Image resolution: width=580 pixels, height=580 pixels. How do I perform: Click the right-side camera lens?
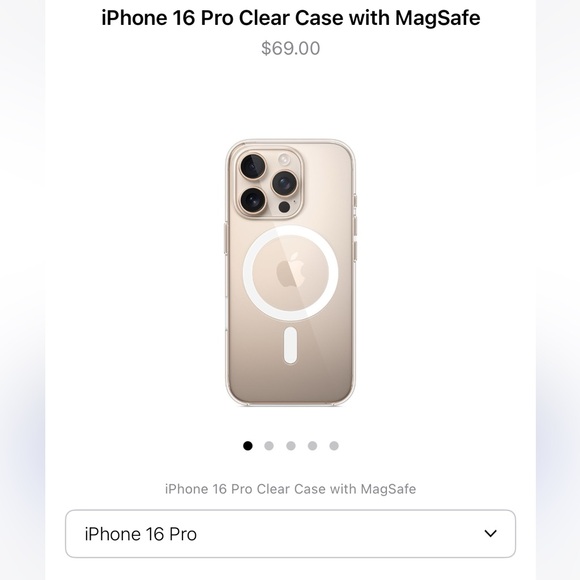pyautogui.click(x=284, y=183)
